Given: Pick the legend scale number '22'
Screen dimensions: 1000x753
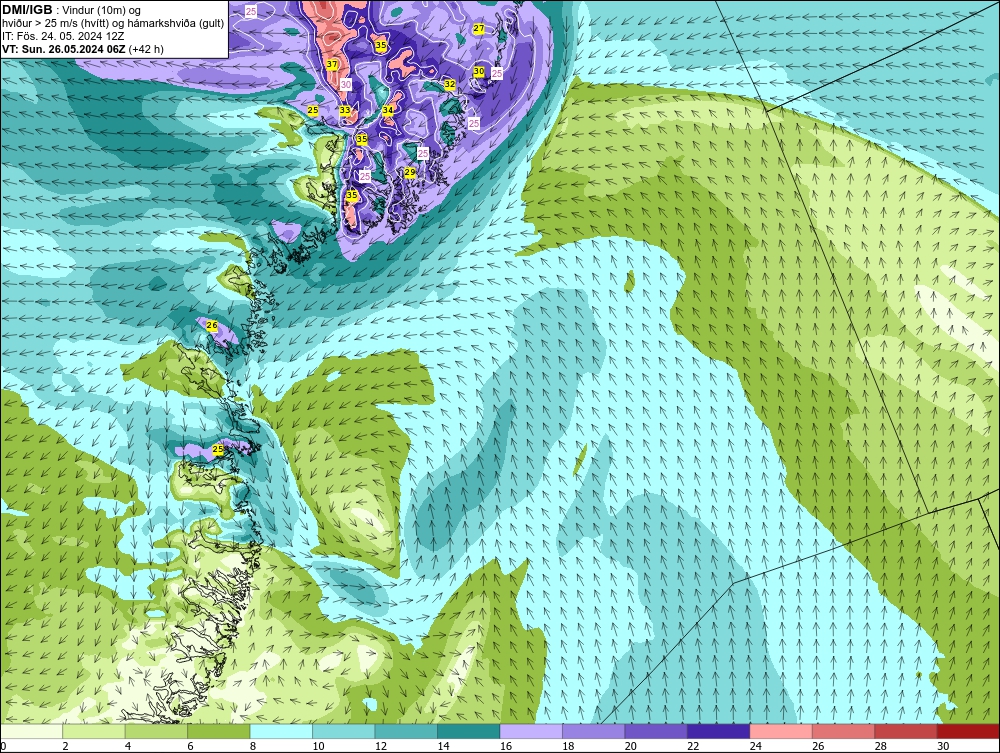Looking at the screenshot, I should (693, 746).
